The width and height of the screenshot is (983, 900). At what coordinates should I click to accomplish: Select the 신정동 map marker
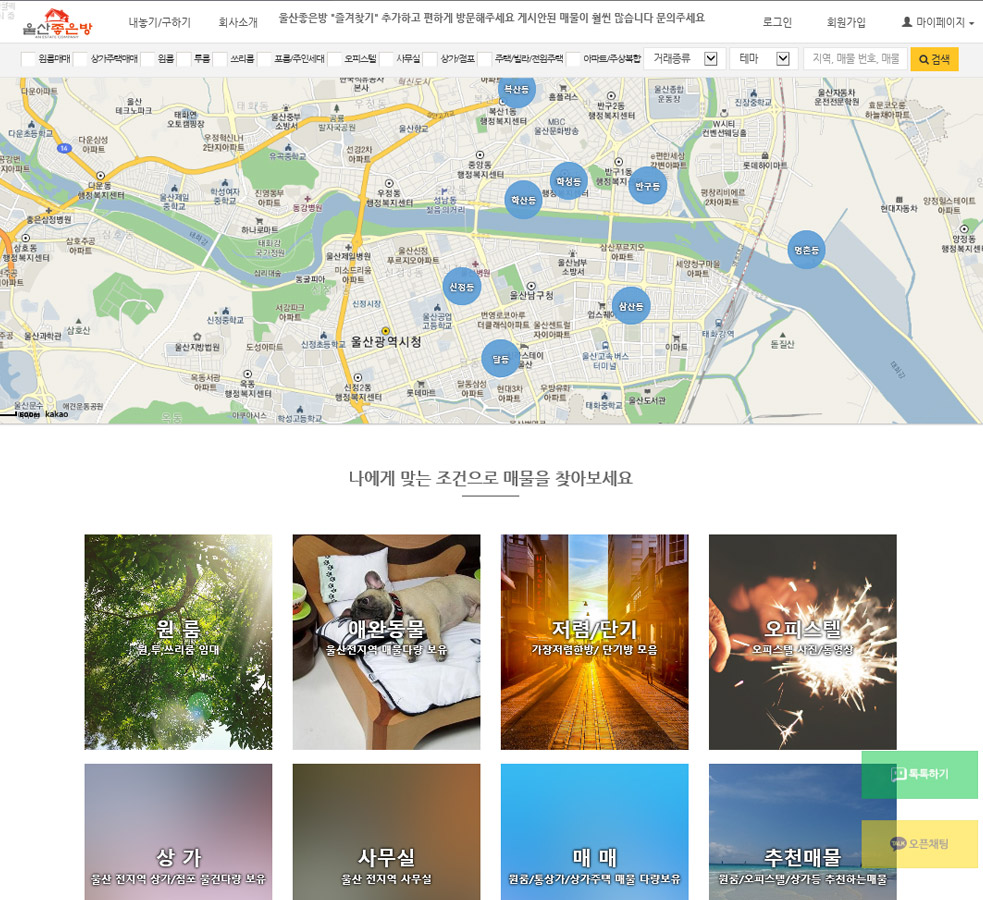462,287
